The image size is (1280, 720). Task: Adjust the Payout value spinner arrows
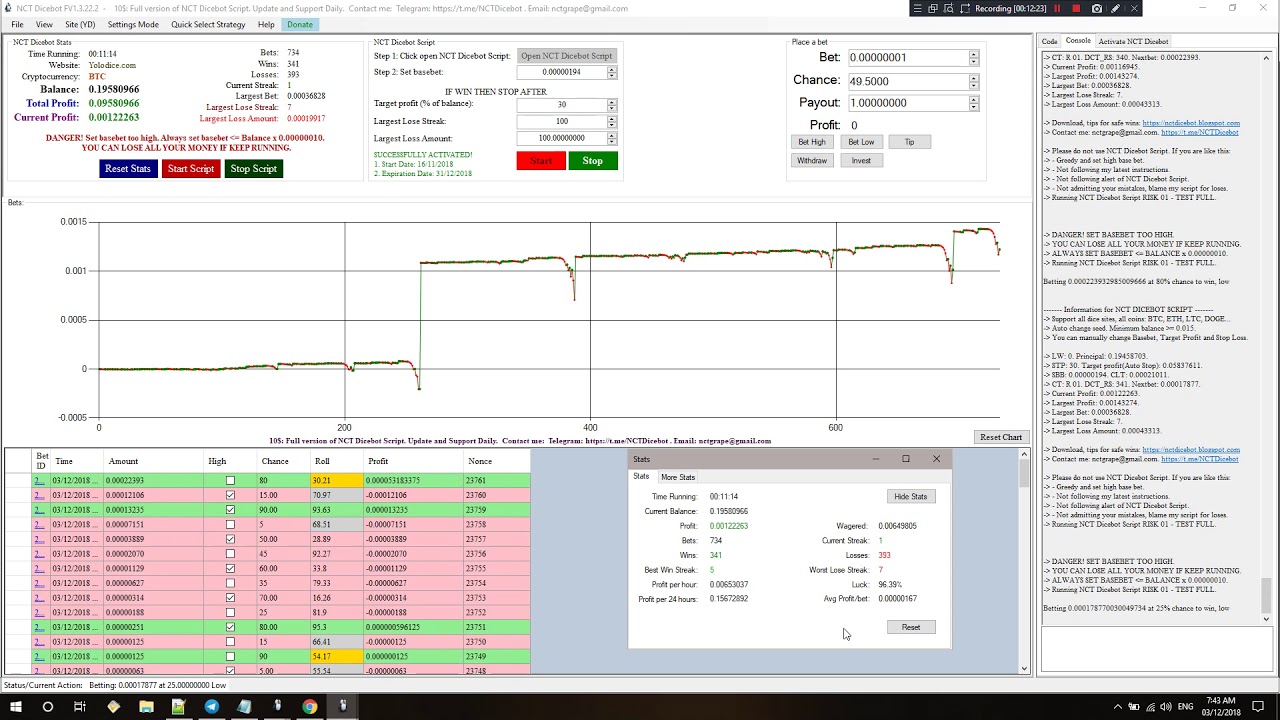coord(973,103)
